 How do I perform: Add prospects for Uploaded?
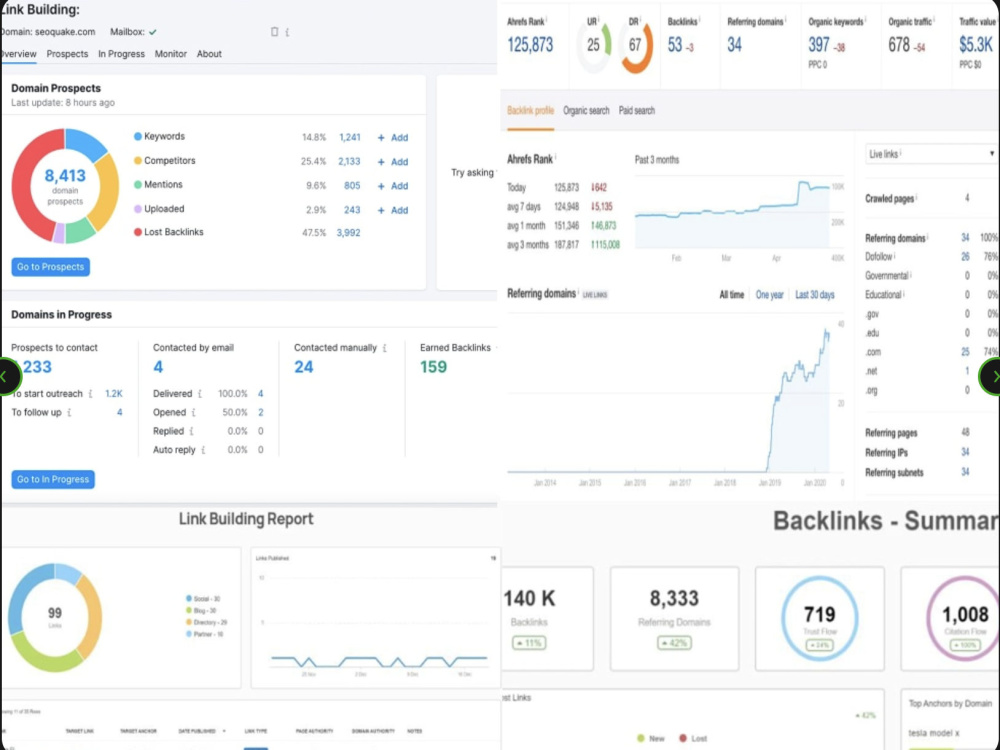[393, 210]
